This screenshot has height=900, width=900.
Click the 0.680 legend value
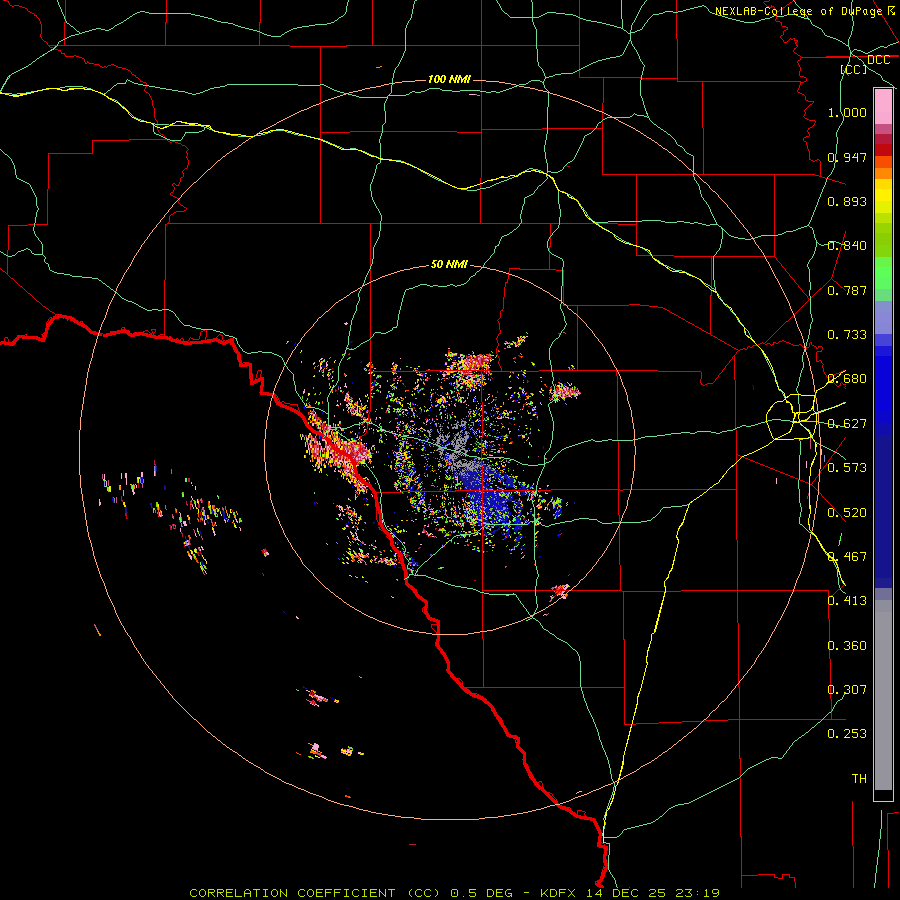(x=847, y=379)
